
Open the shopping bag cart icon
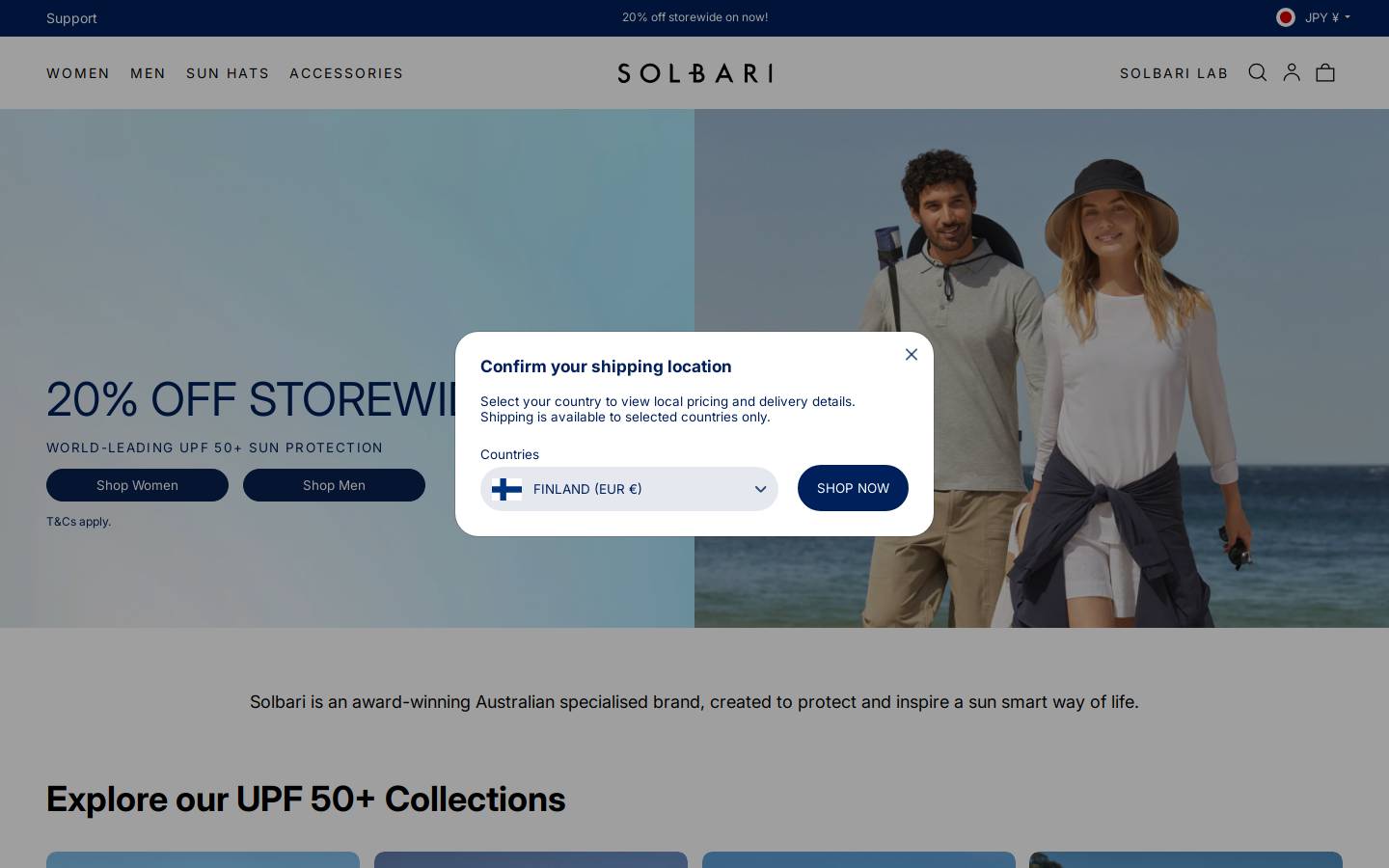1325,72
